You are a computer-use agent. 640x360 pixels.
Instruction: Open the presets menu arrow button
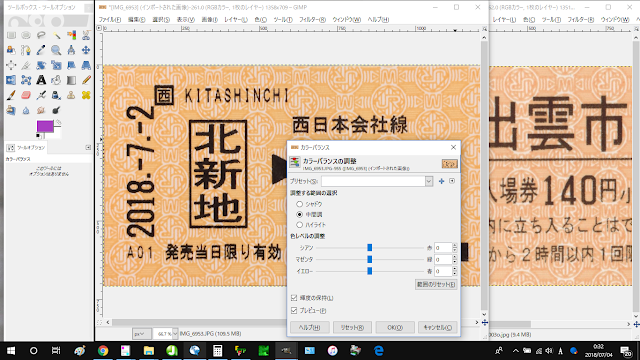(452, 181)
